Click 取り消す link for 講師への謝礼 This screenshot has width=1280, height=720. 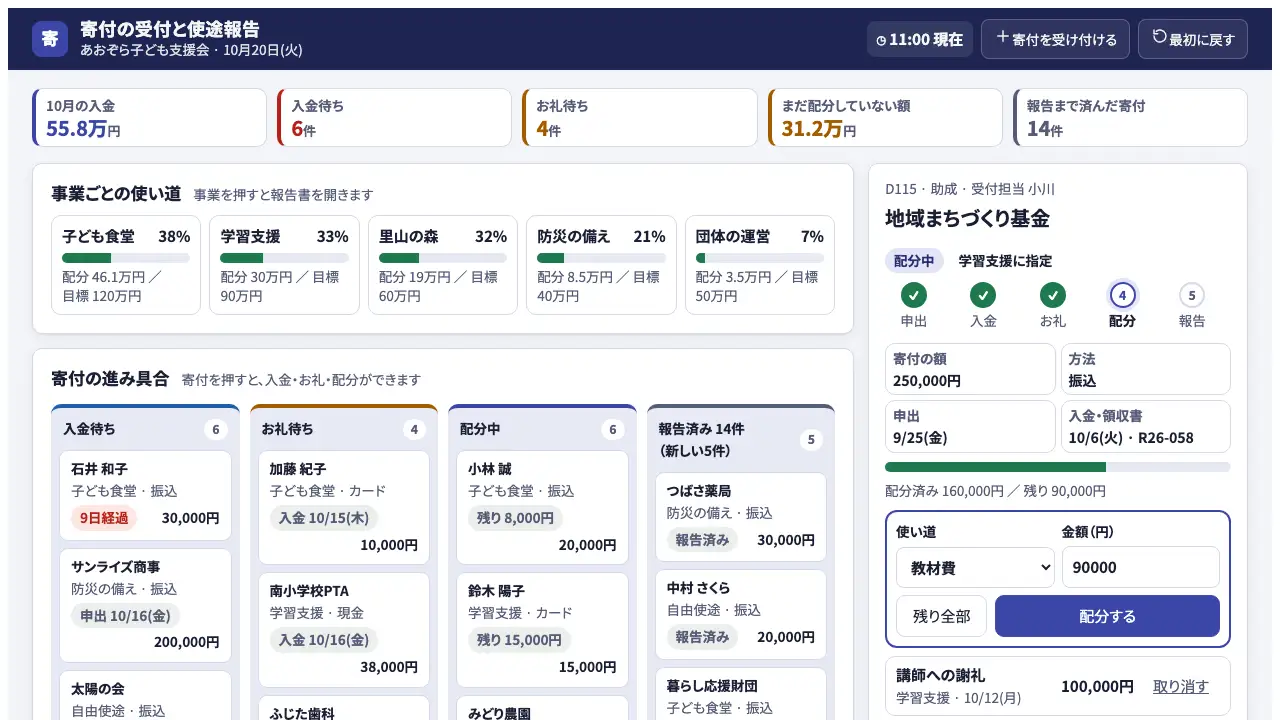pos(1180,686)
